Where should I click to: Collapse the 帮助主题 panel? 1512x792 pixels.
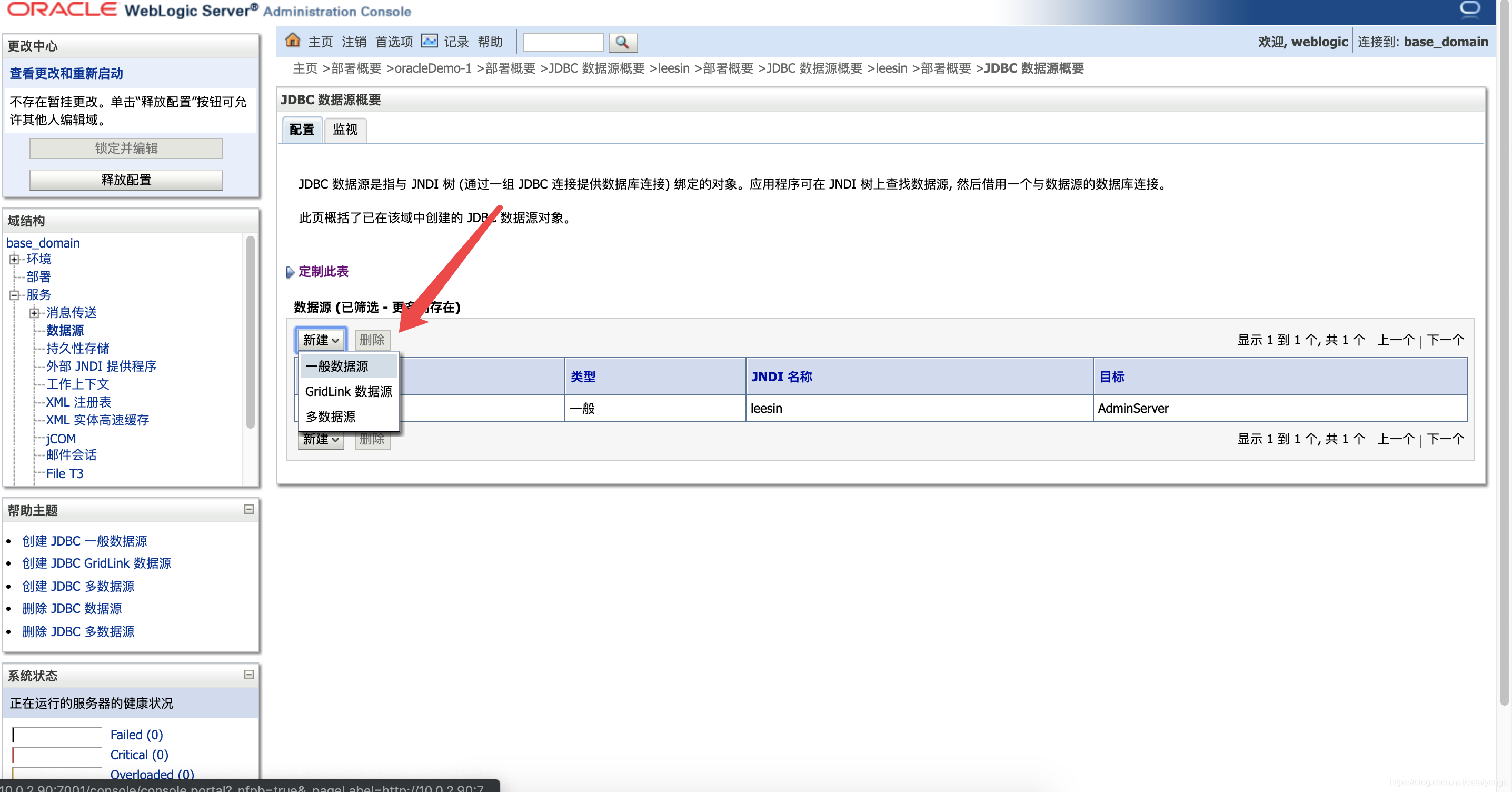[249, 509]
